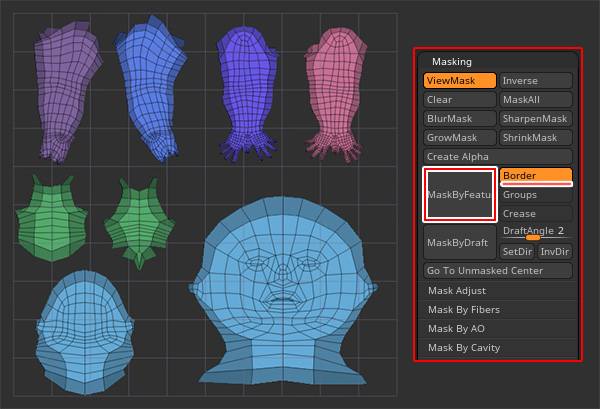Enable the Groups feature option
The width and height of the screenshot is (600, 409).
tap(535, 195)
